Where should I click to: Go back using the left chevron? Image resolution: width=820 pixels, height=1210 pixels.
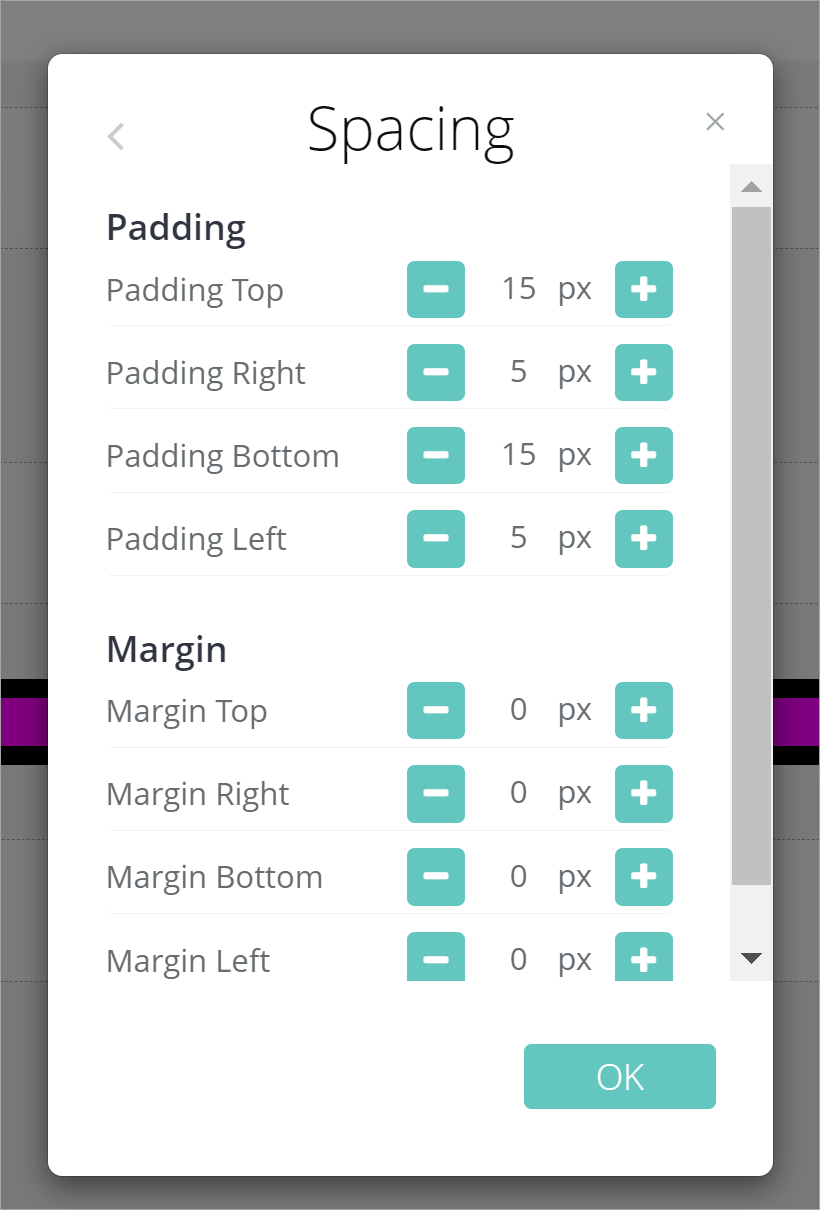[x=116, y=136]
